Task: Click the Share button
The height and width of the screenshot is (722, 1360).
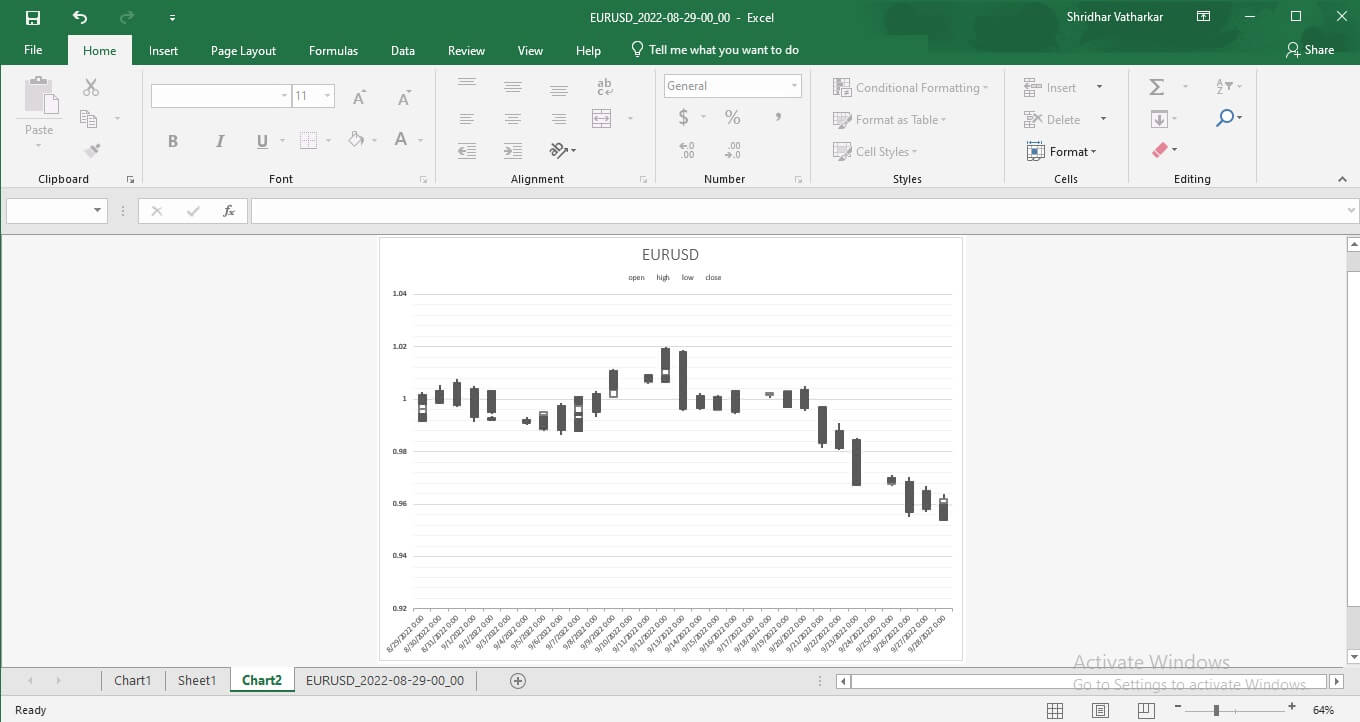Action: (1311, 49)
